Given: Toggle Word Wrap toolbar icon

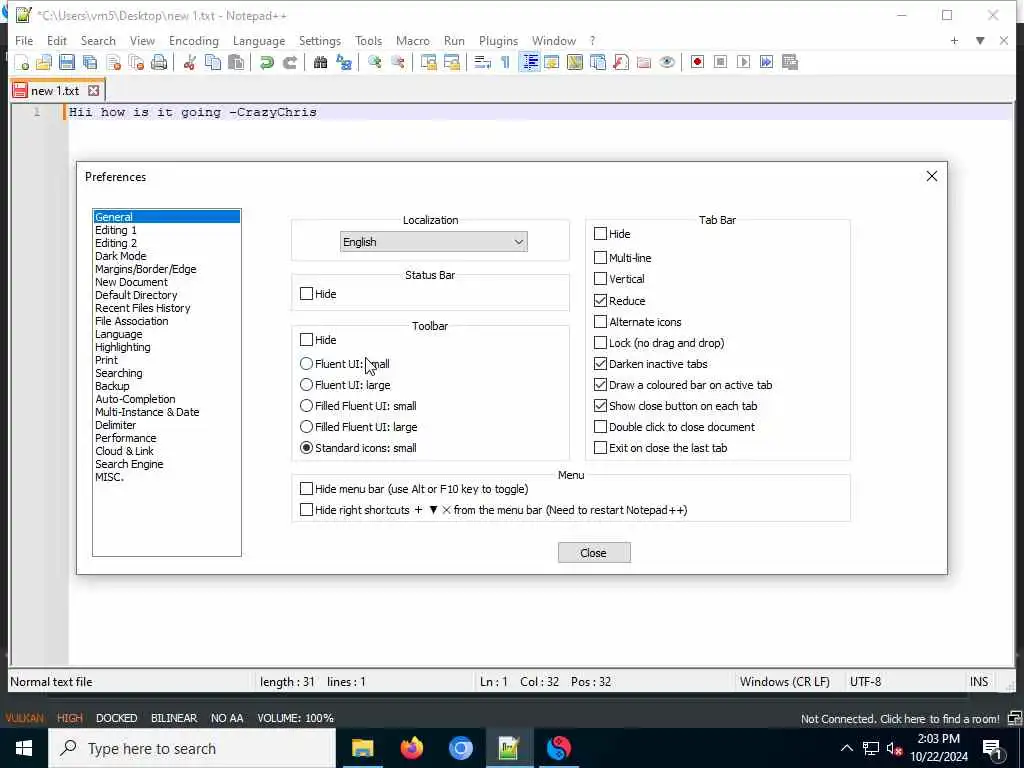Looking at the screenshot, I should [482, 62].
